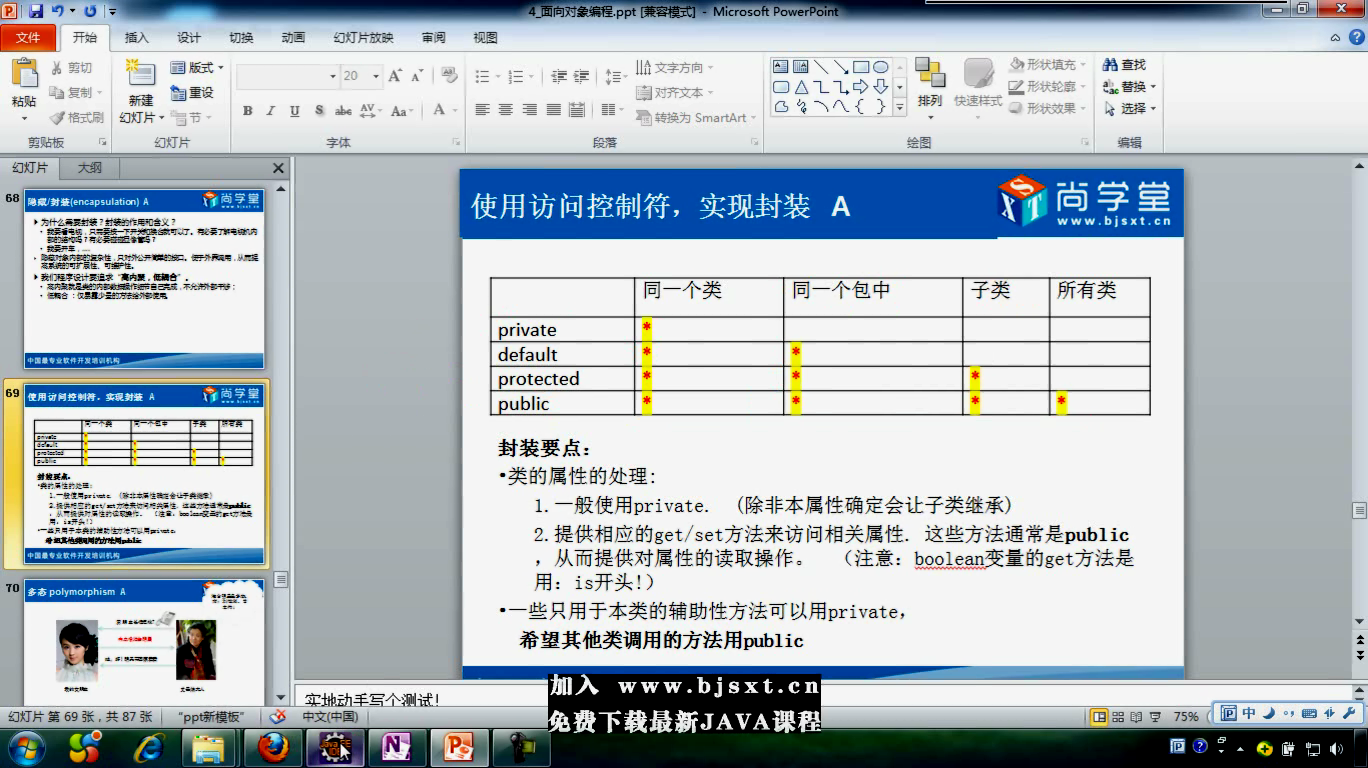
Task: Click the Undo icon in quick access toolbar
Action: pyautogui.click(x=59, y=11)
